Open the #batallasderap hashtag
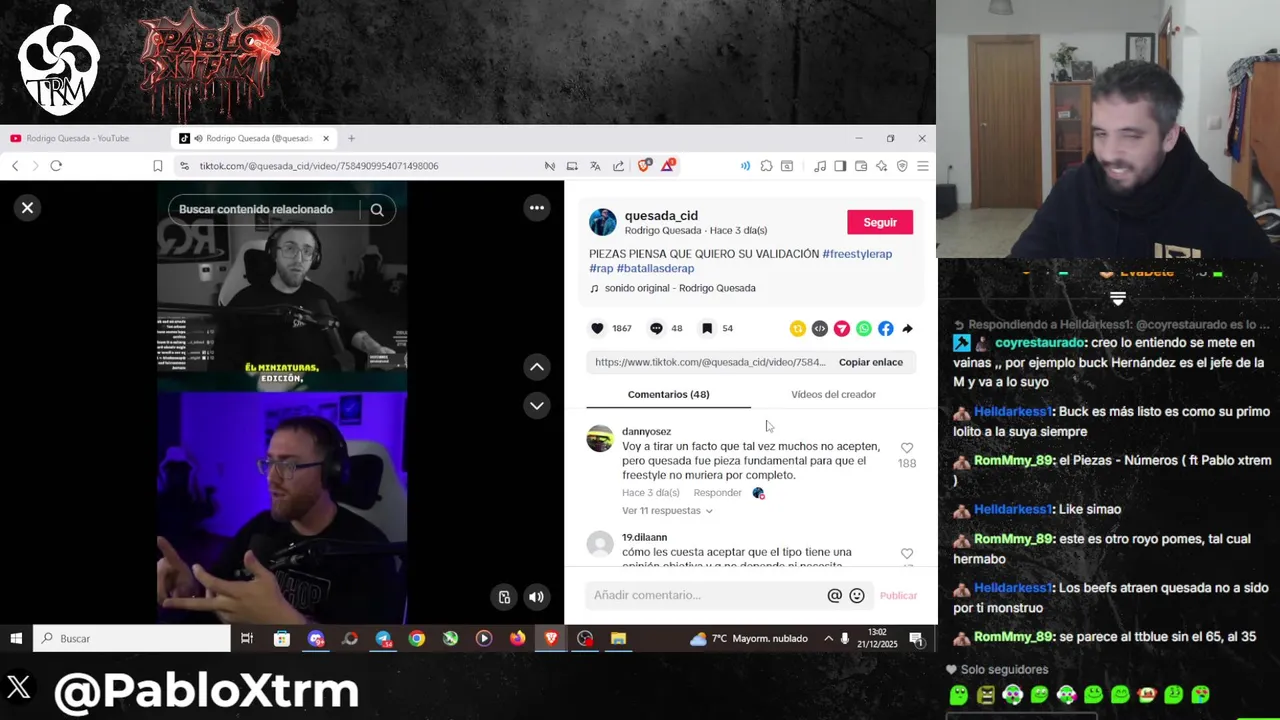This screenshot has width=1280, height=720. coord(655,268)
